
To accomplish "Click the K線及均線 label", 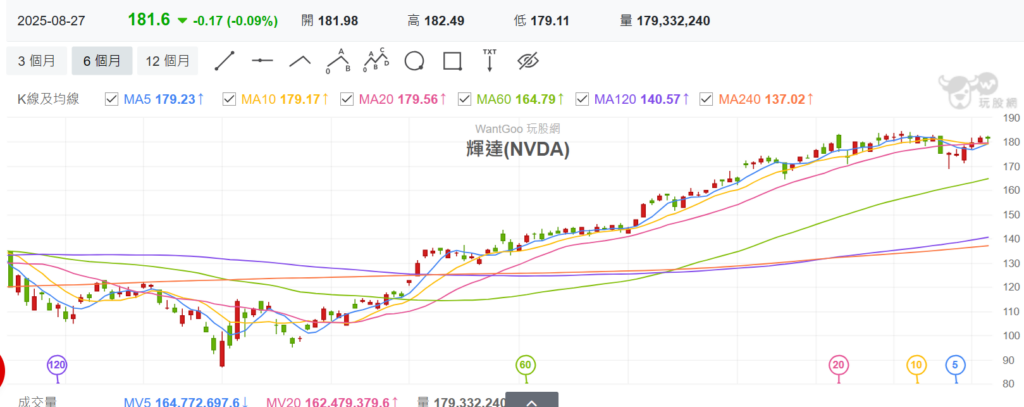I will click(x=48, y=99).
